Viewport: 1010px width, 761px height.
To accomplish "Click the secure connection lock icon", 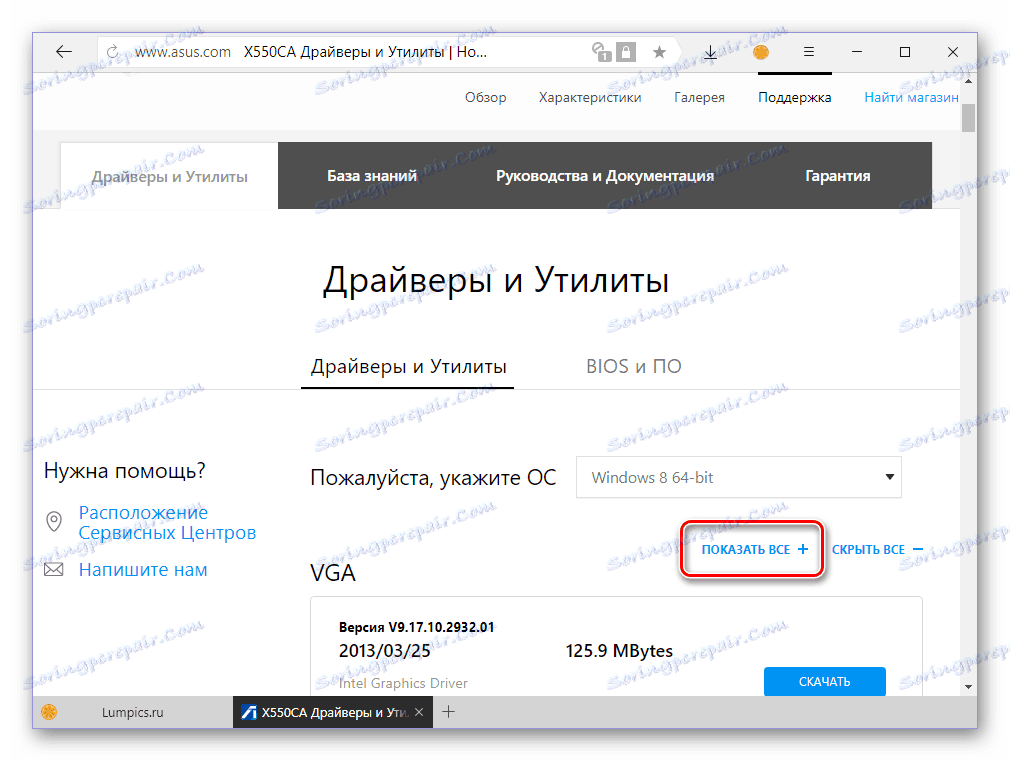I will coord(626,52).
